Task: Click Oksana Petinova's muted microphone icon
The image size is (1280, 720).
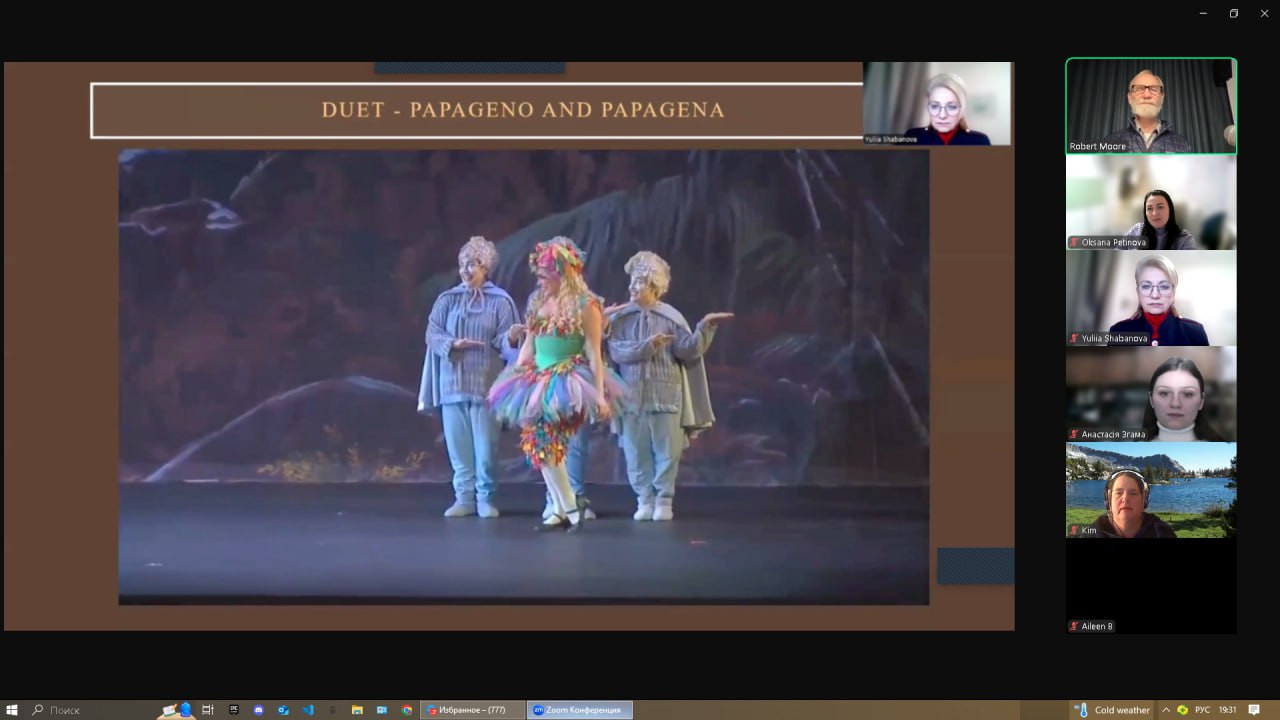Action: 1075,243
